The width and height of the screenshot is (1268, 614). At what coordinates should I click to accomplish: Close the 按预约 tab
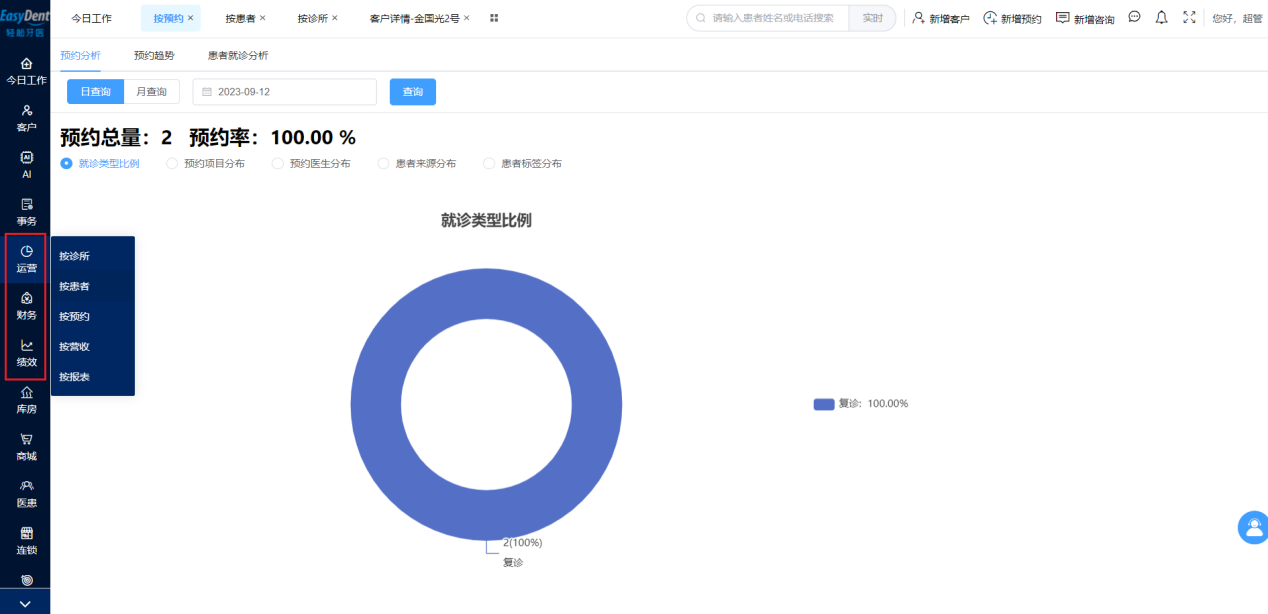[x=191, y=18]
